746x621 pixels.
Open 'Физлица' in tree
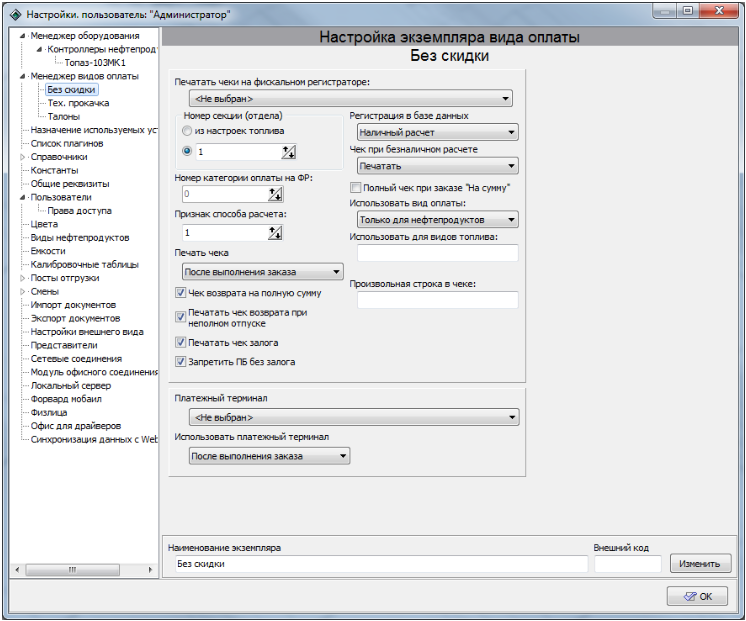pos(49,413)
